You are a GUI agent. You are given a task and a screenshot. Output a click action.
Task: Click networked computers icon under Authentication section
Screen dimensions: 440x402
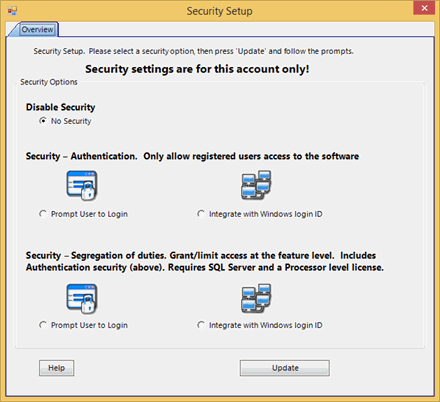coord(256,185)
